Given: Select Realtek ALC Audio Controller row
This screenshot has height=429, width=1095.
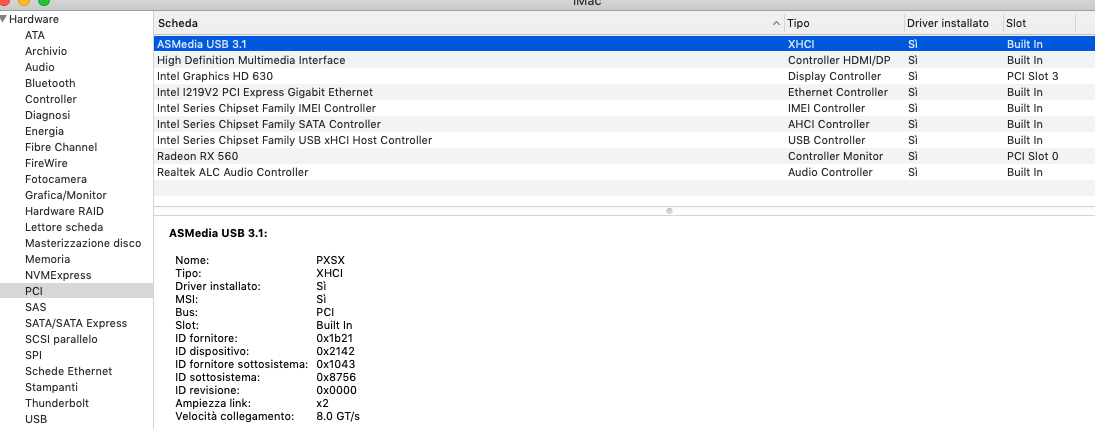Looking at the screenshot, I should (624, 173).
